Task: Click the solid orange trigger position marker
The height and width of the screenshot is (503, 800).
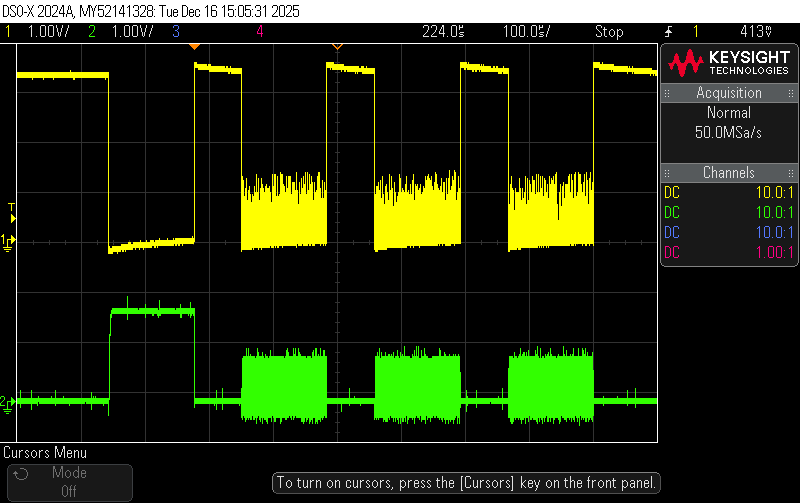Action: coord(194,47)
